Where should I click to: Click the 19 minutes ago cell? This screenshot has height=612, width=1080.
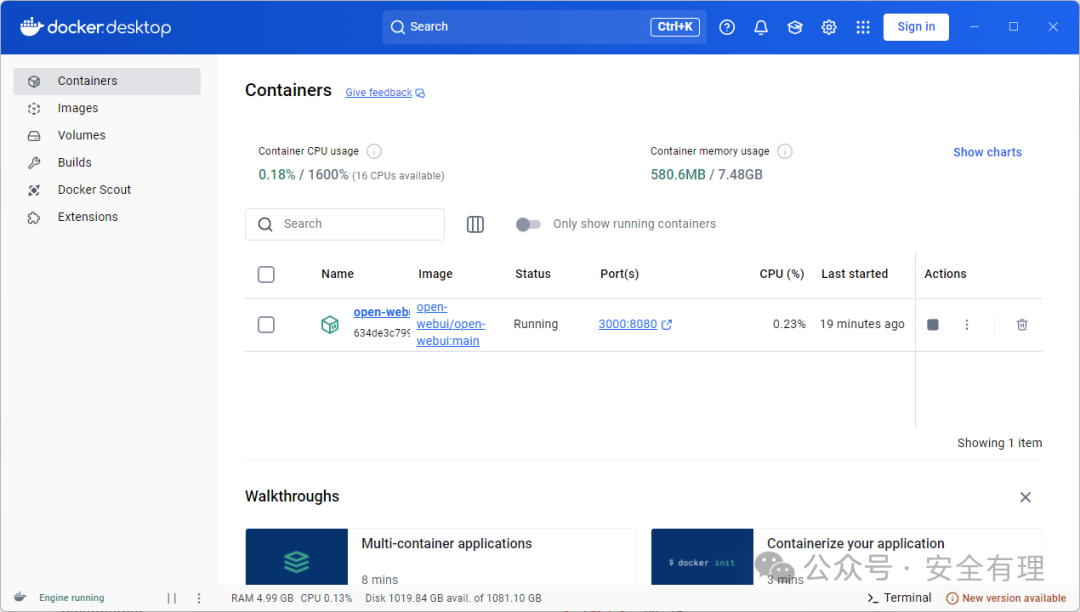pyautogui.click(x=862, y=324)
